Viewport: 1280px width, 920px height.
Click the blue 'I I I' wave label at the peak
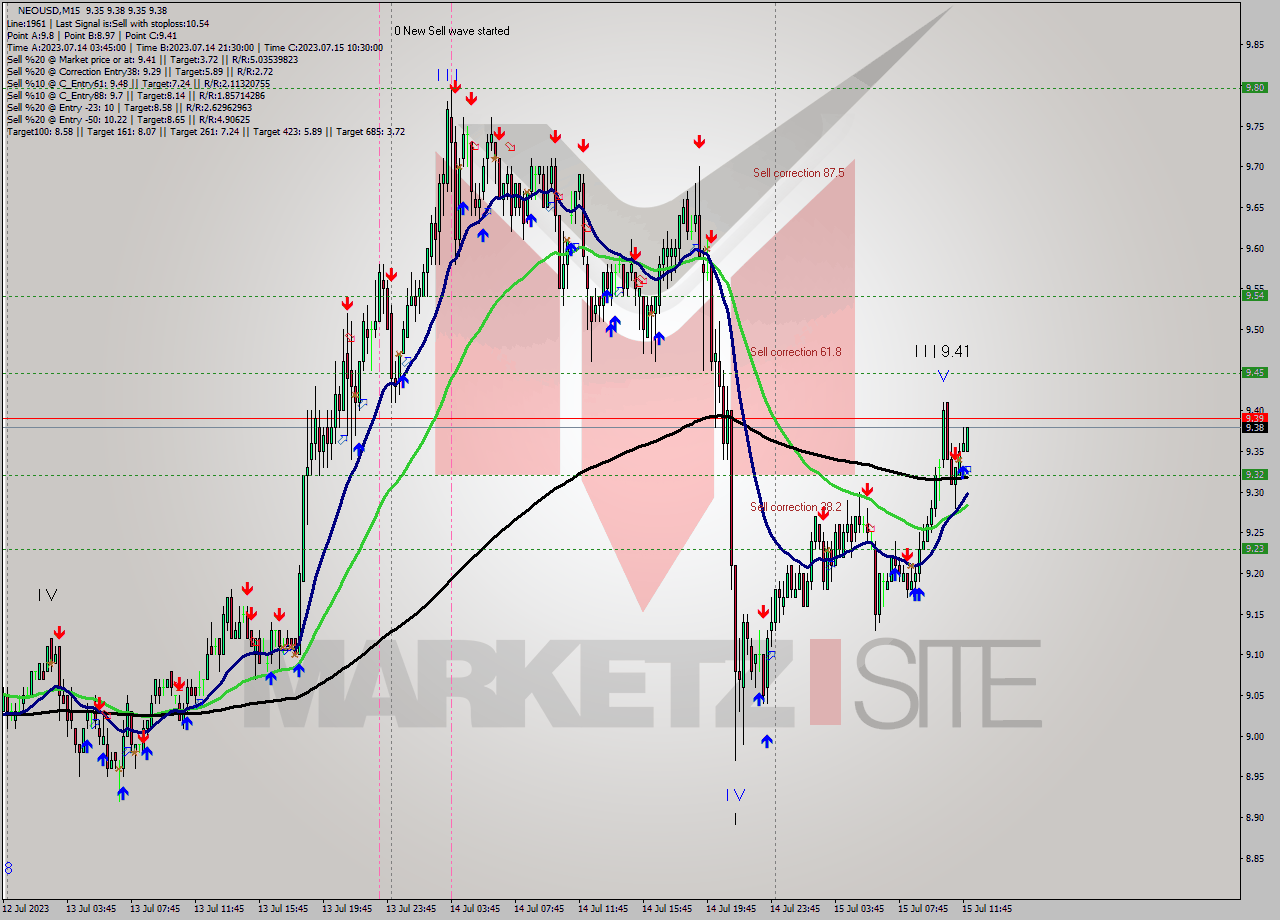[x=448, y=74]
